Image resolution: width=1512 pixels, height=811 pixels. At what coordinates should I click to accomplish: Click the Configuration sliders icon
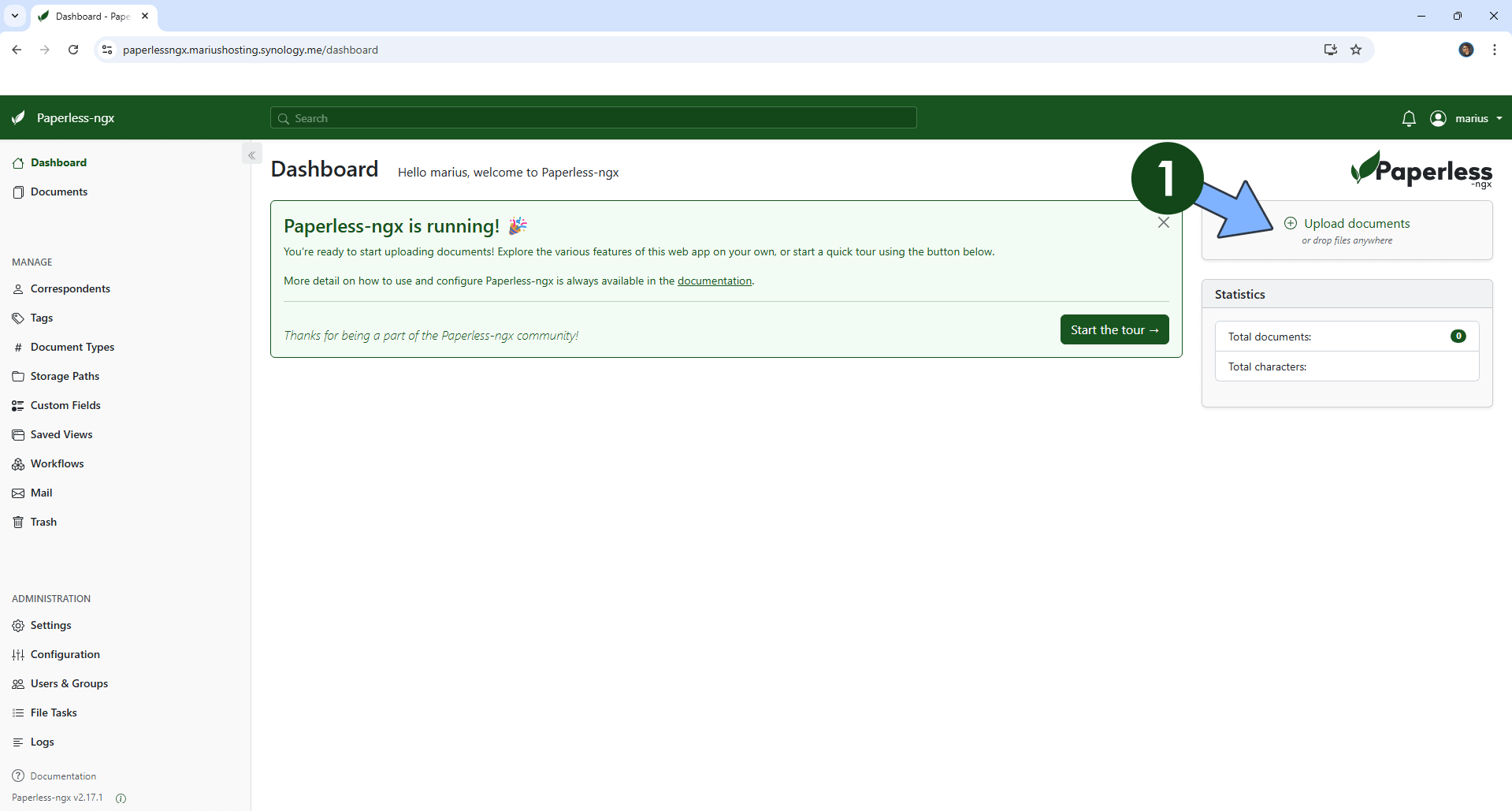[18, 655]
